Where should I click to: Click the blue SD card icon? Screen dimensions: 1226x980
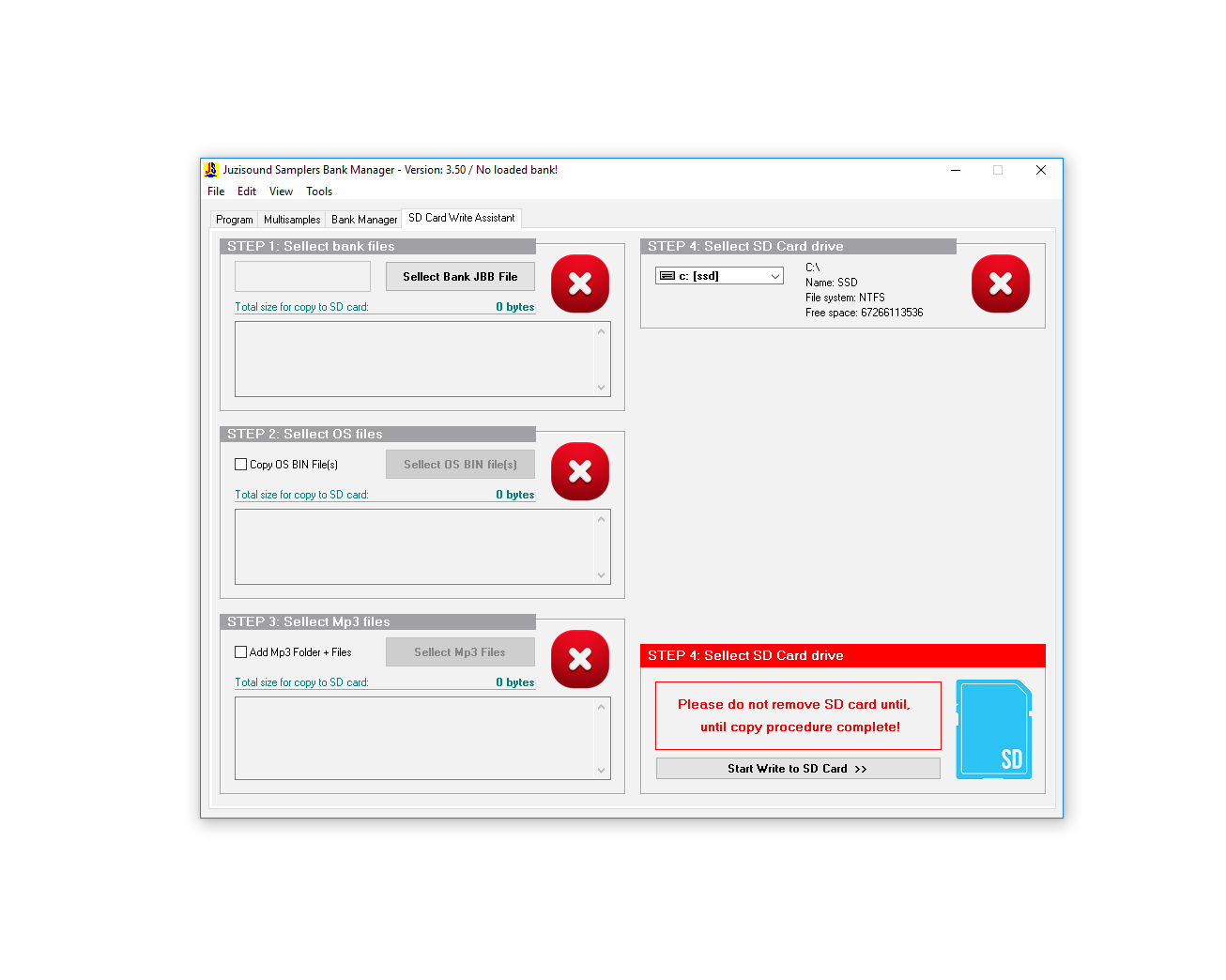993,729
